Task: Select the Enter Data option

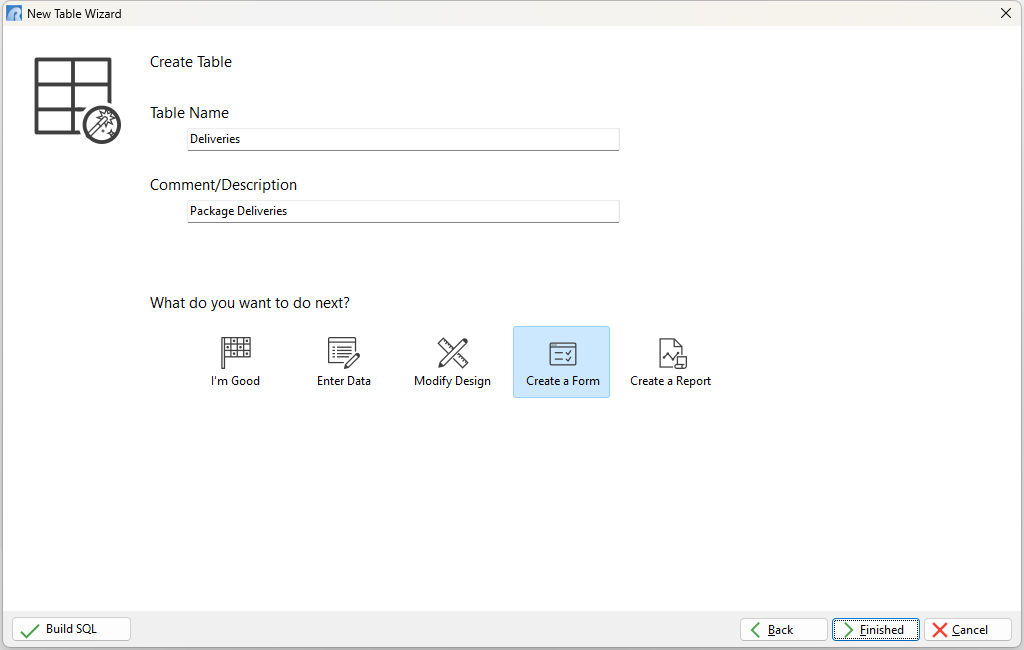Action: pos(344,362)
